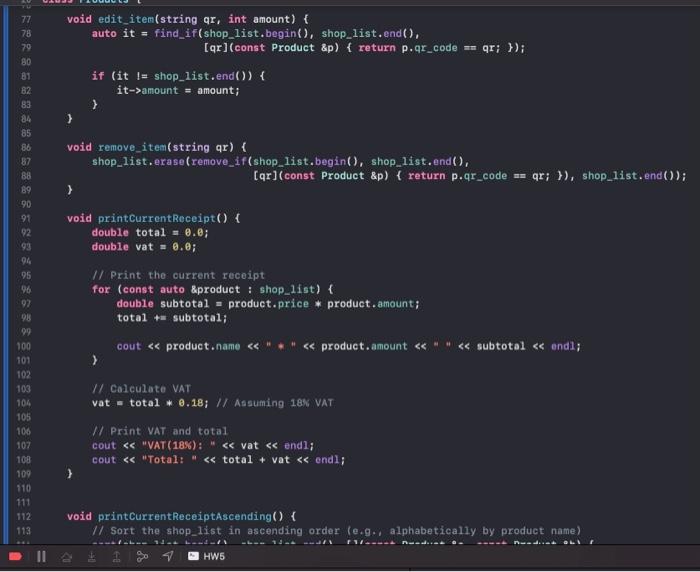Screen dimensions: 700x572
Task: Click "find_if" on line 78
Action: pos(176,33)
